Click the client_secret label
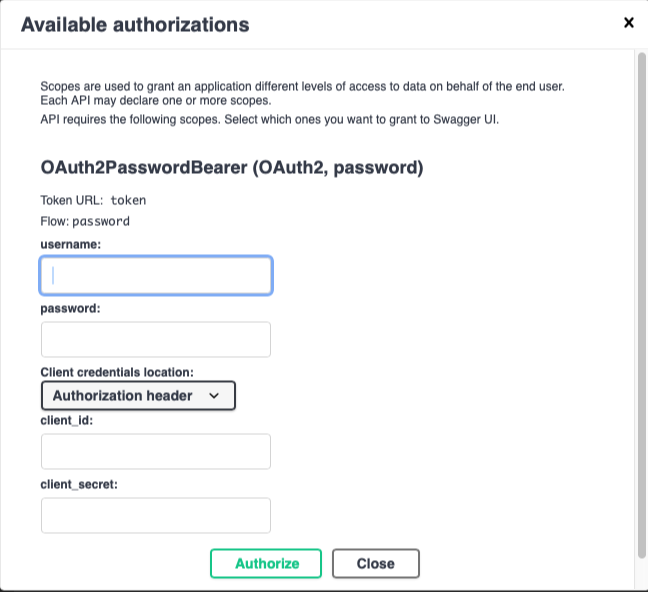648x592 pixels. [x=80, y=485]
